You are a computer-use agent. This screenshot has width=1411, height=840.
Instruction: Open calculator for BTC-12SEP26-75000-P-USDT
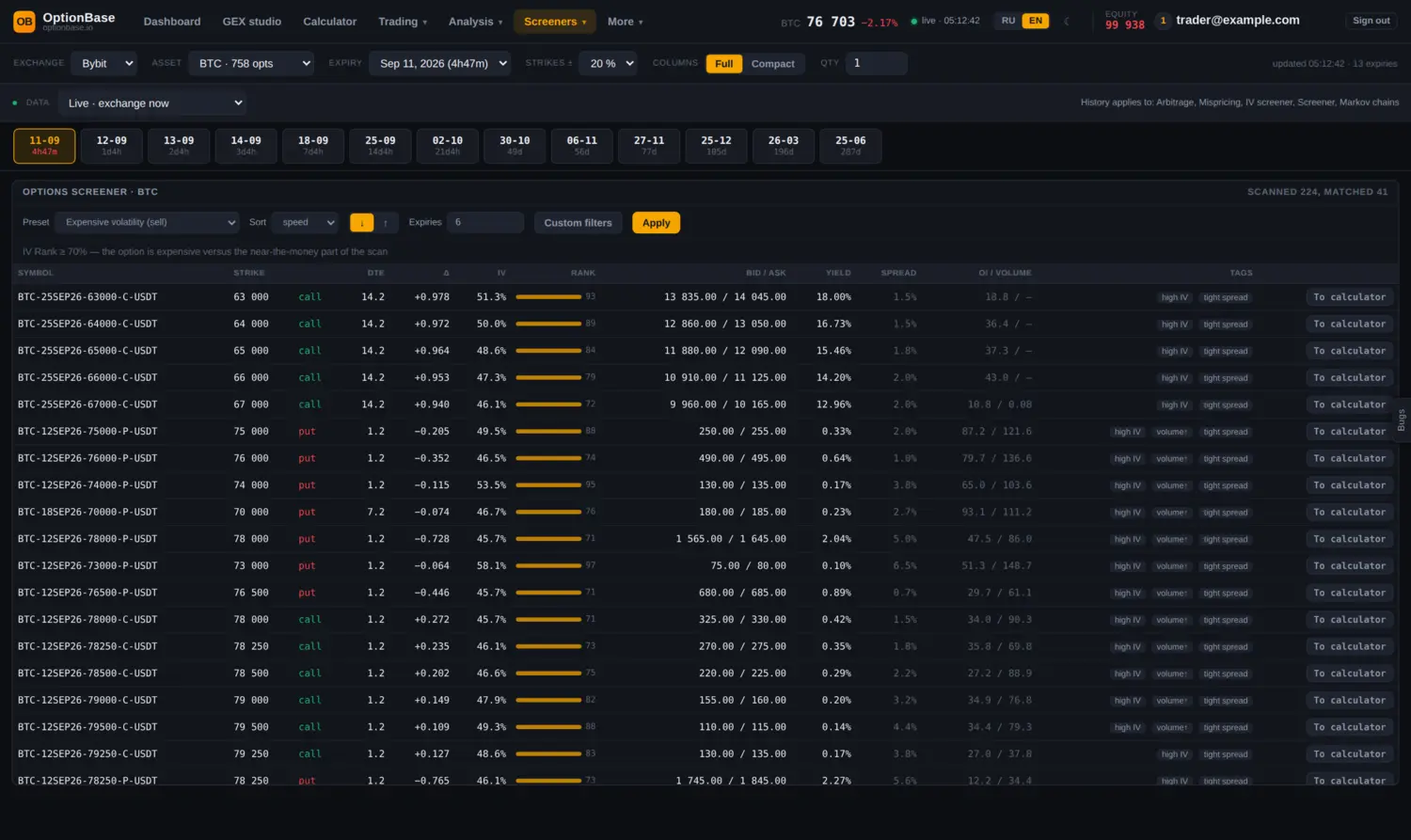[x=1350, y=432]
